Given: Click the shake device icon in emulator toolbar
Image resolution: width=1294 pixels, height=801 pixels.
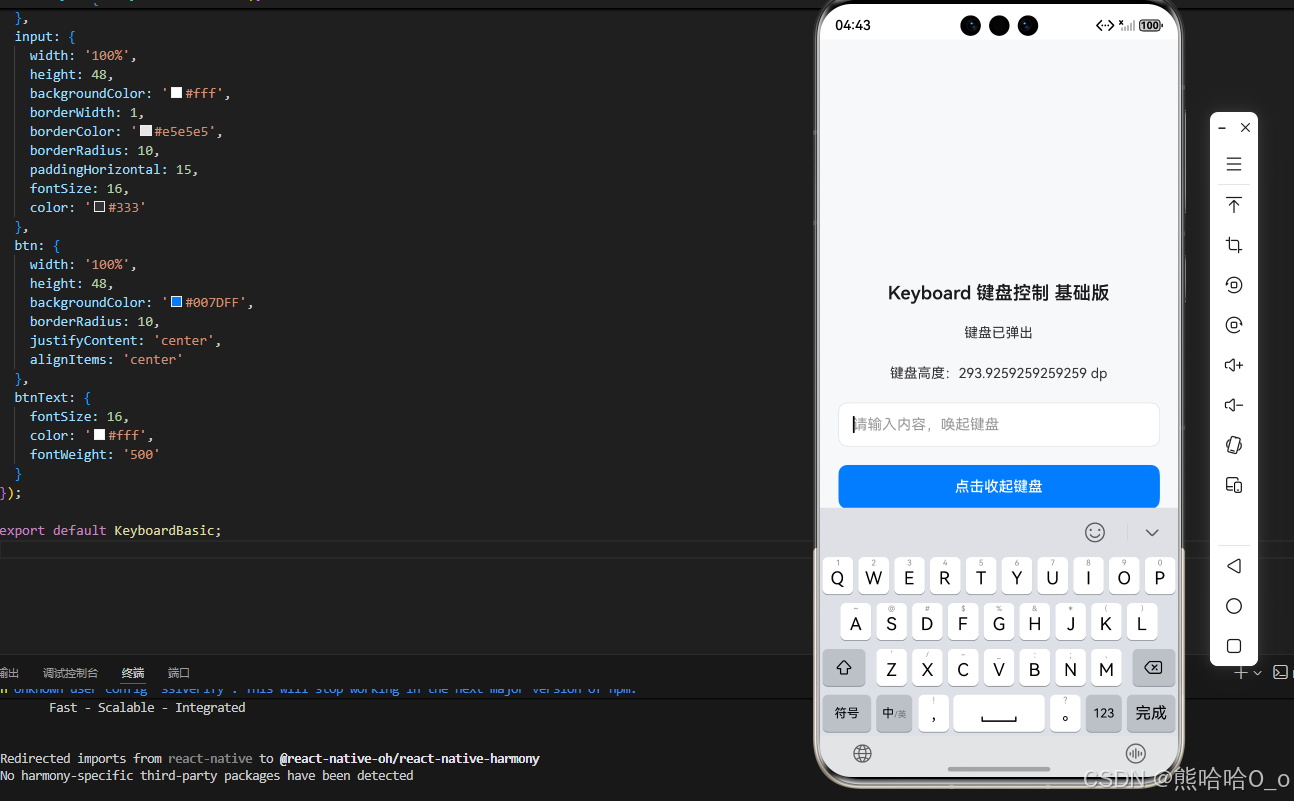Looking at the screenshot, I should pyautogui.click(x=1234, y=445).
